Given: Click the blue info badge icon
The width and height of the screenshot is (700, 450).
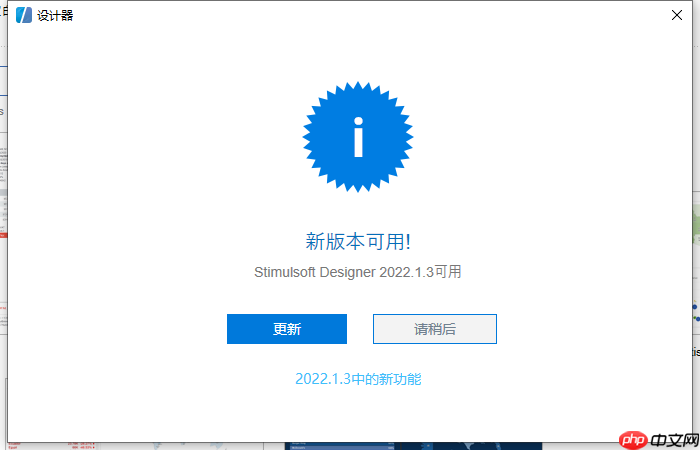Looking at the screenshot, I should 358,137.
